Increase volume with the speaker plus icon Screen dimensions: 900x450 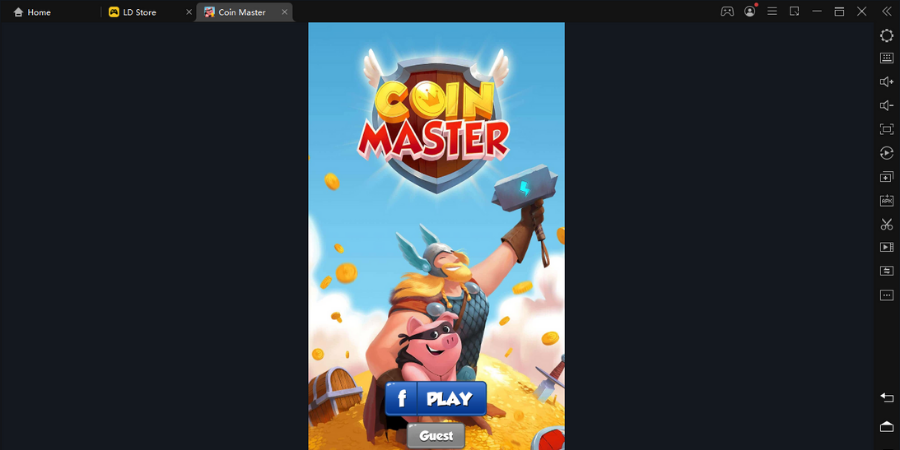(886, 82)
